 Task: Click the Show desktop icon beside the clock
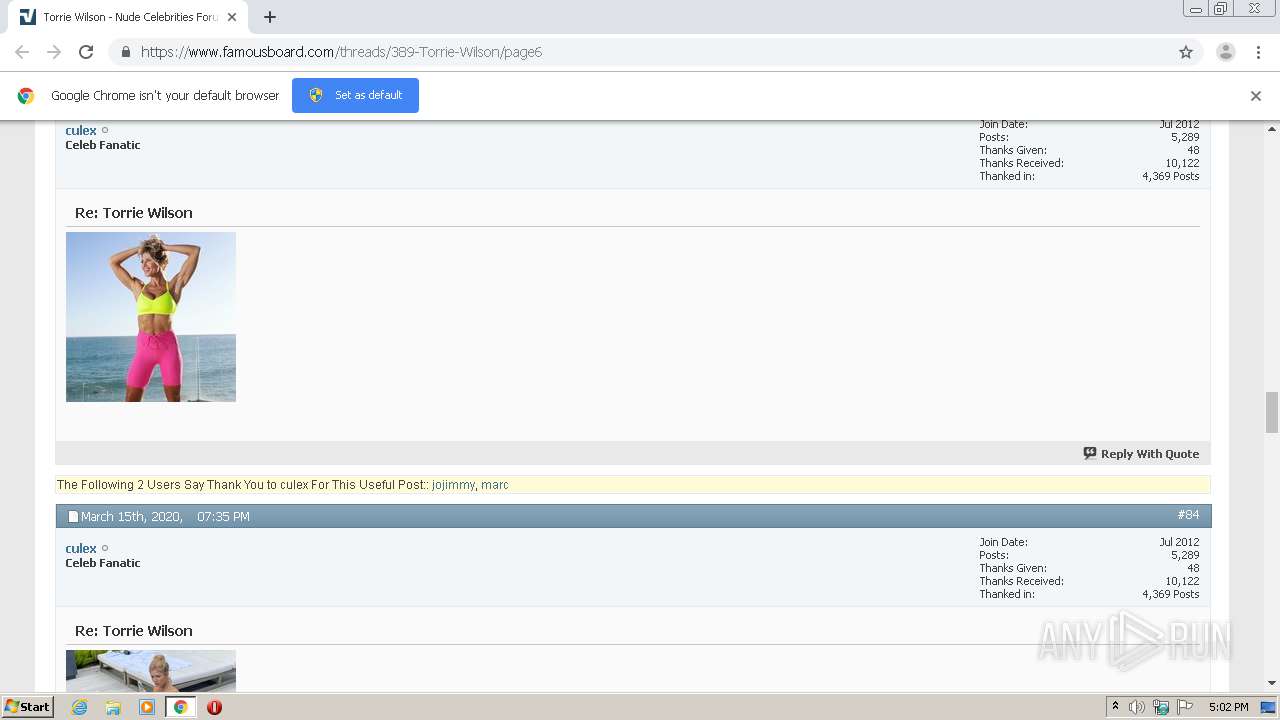coord(1268,707)
